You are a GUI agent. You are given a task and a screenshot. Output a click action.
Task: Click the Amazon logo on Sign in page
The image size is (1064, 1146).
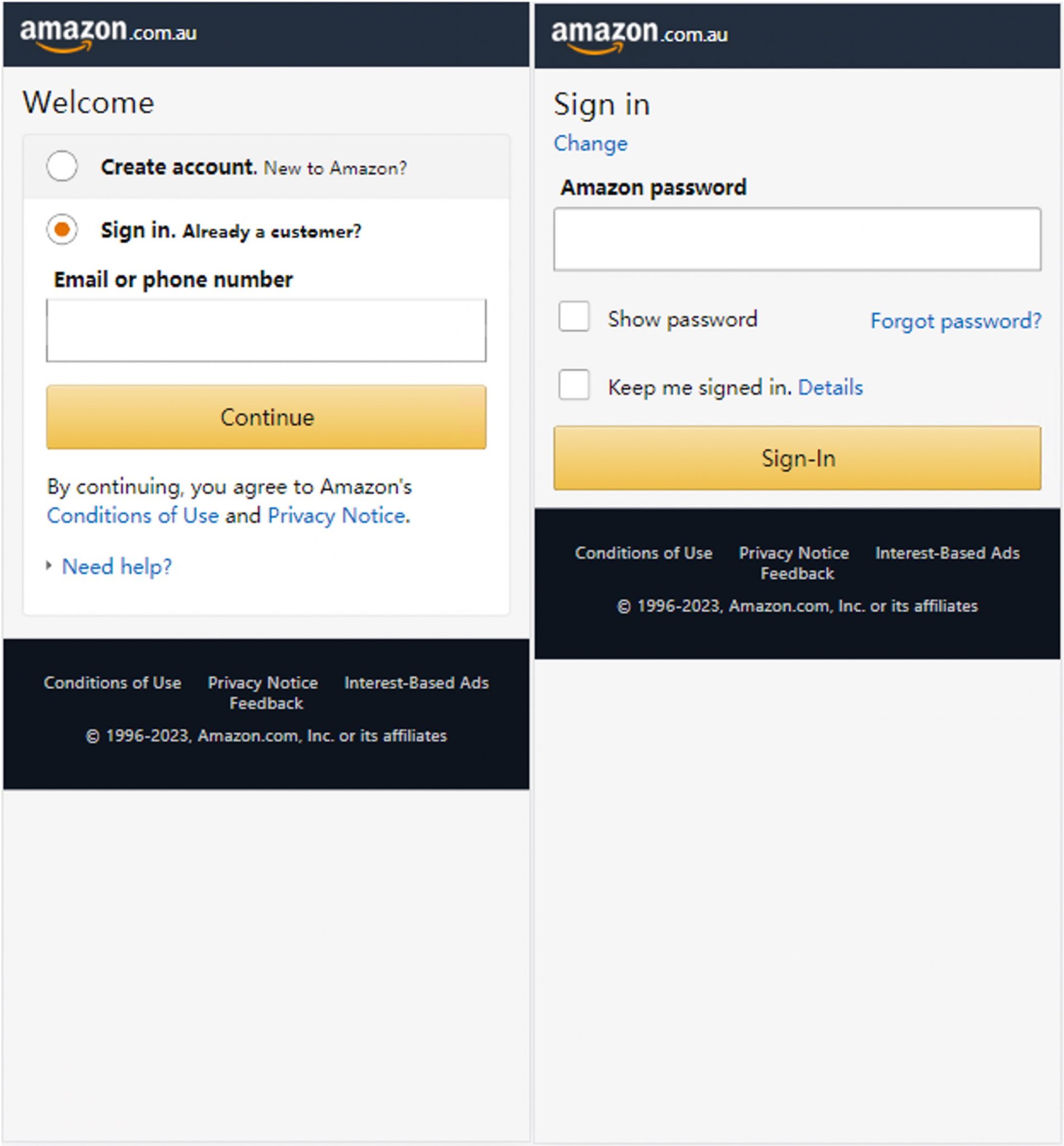tap(639, 35)
